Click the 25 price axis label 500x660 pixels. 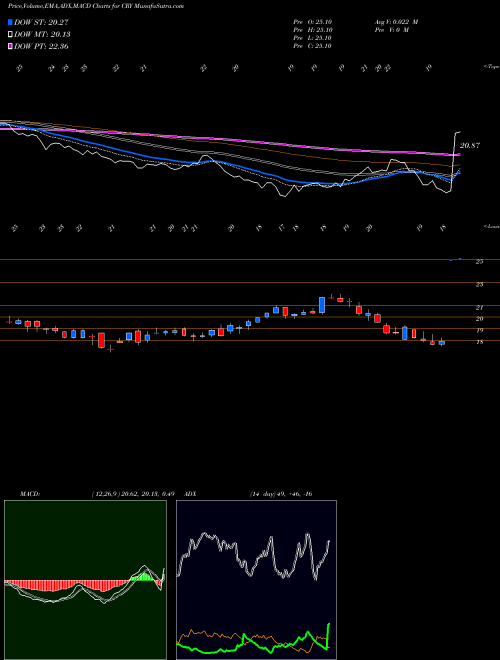[479, 262]
